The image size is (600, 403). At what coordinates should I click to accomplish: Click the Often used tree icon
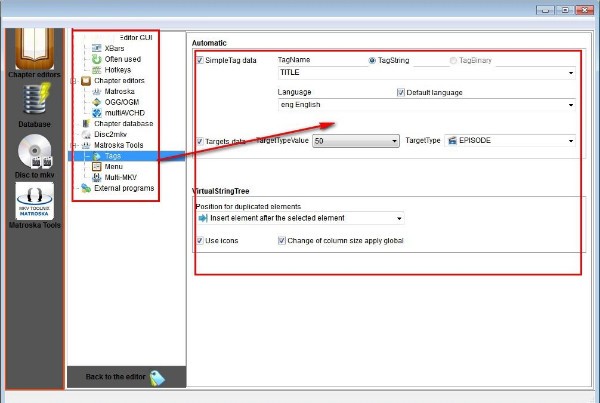coord(97,59)
